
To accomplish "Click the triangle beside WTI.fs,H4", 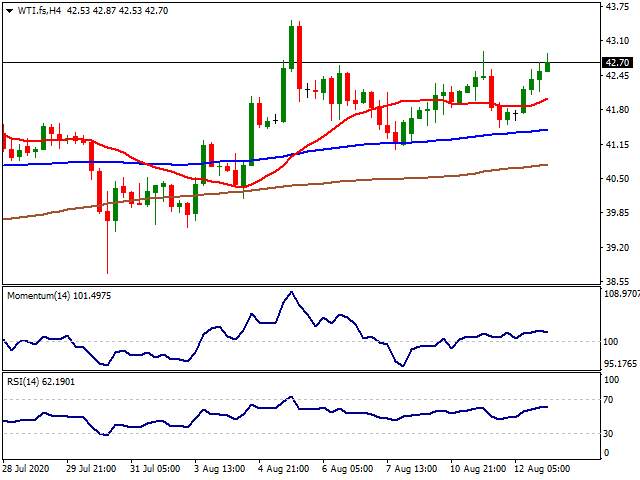I will (x=9, y=11).
